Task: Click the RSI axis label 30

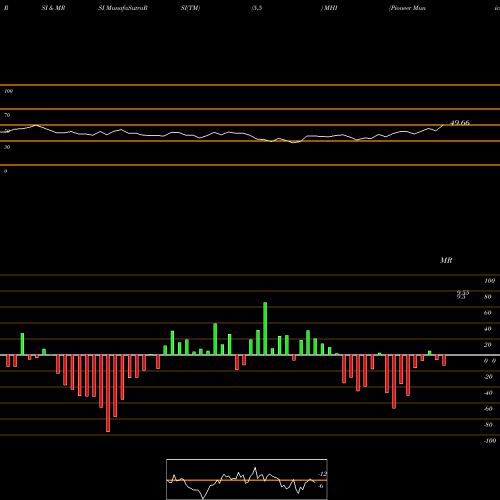Action: 7,147
